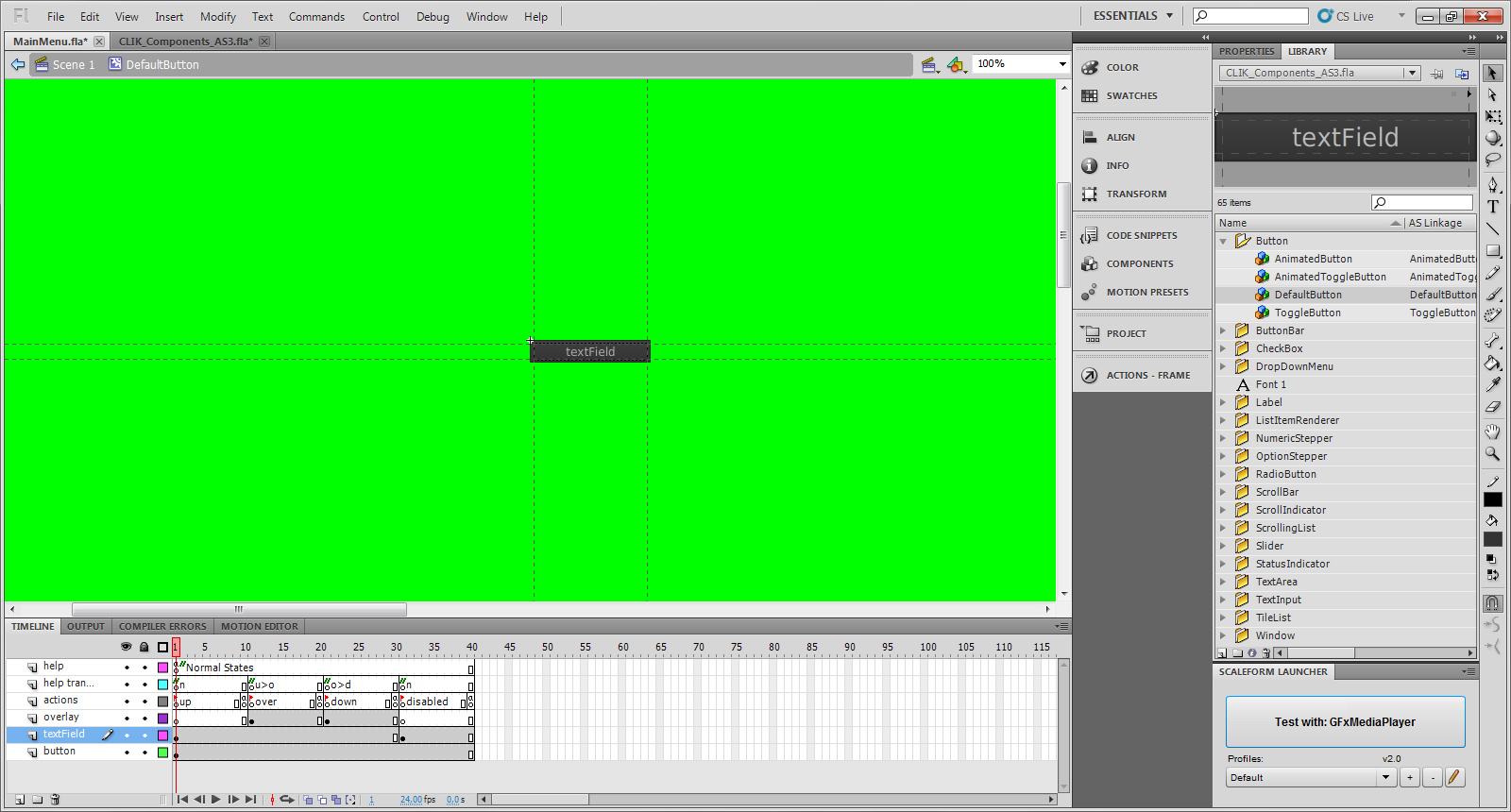
Task: Toggle lock dot of the textField layer
Action: (144, 736)
